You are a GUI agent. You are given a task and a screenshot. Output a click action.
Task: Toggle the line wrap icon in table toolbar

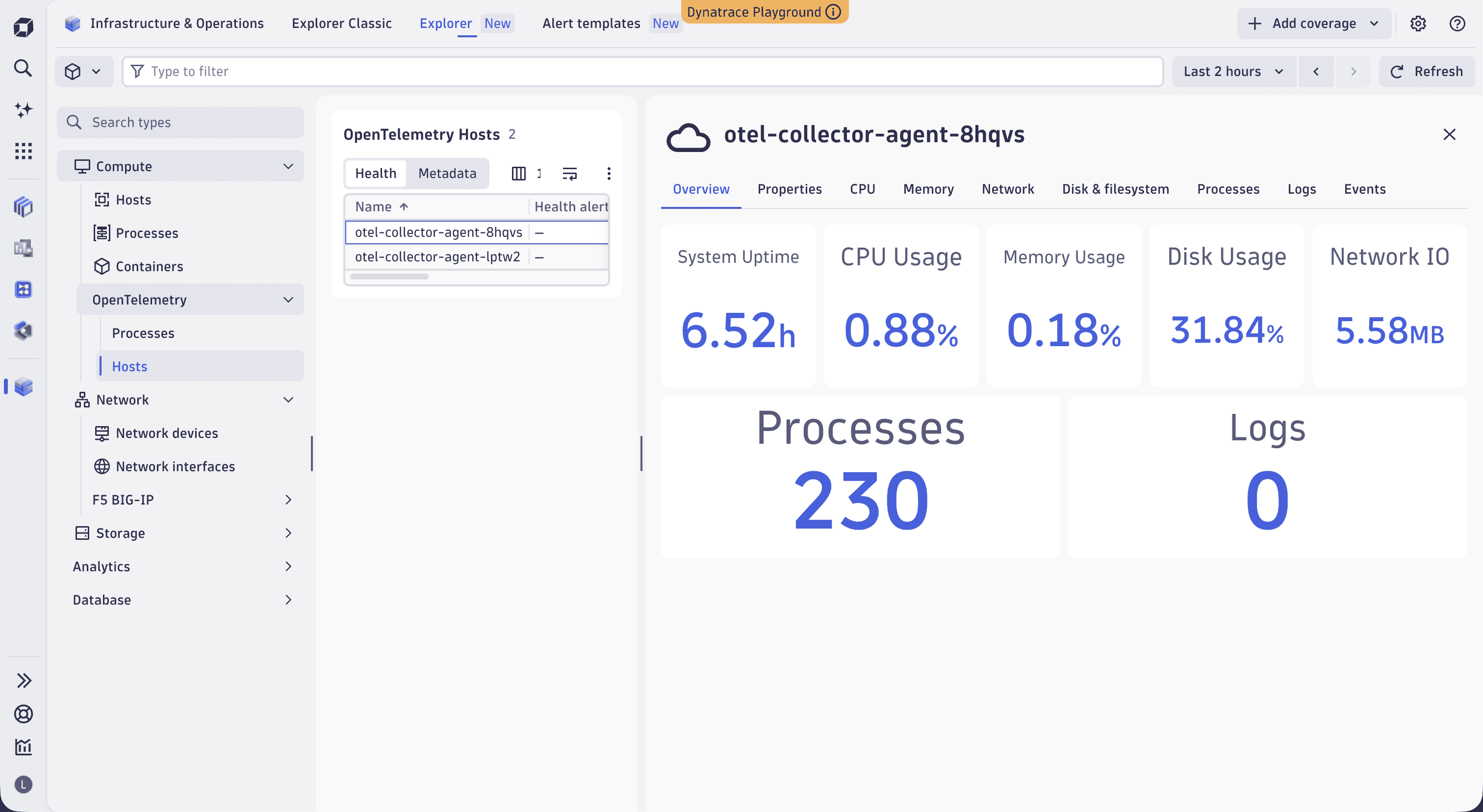[569, 173]
